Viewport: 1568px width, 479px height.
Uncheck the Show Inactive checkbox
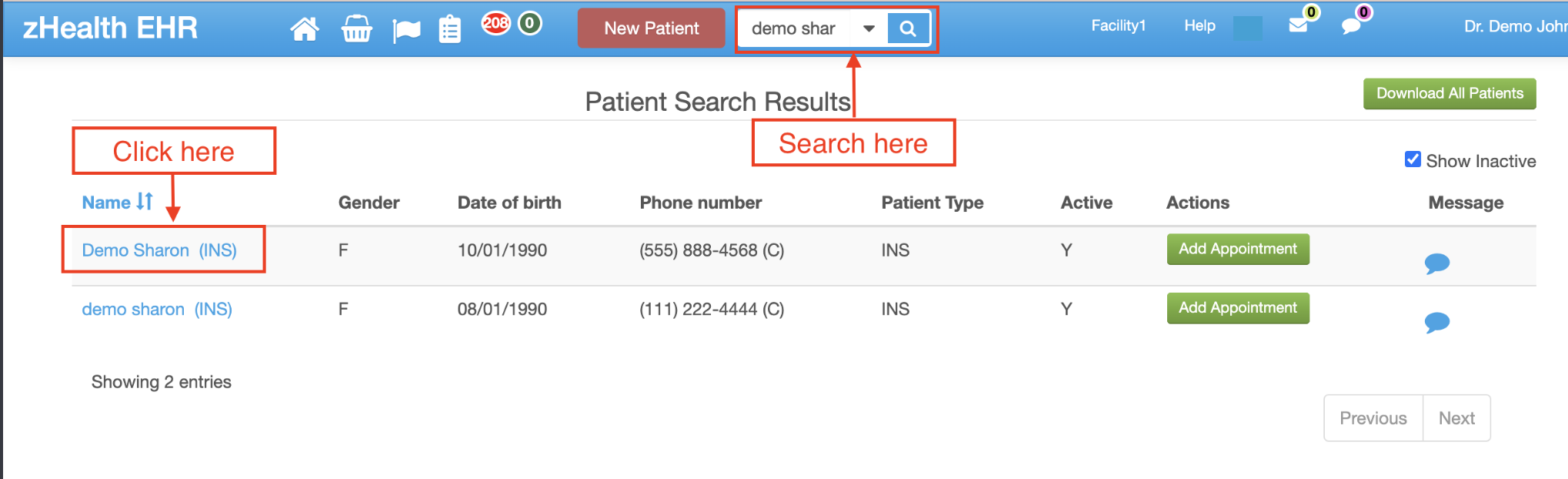[1413, 159]
